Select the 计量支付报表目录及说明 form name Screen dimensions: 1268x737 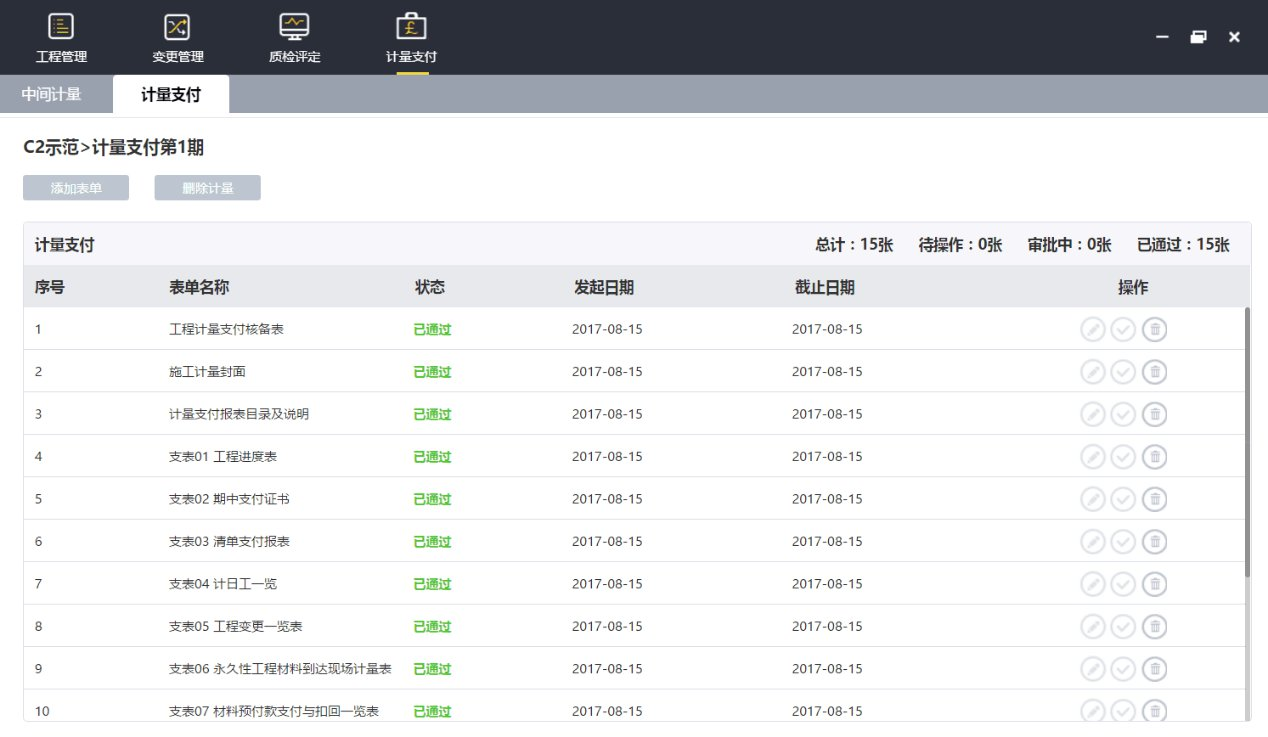click(239, 414)
